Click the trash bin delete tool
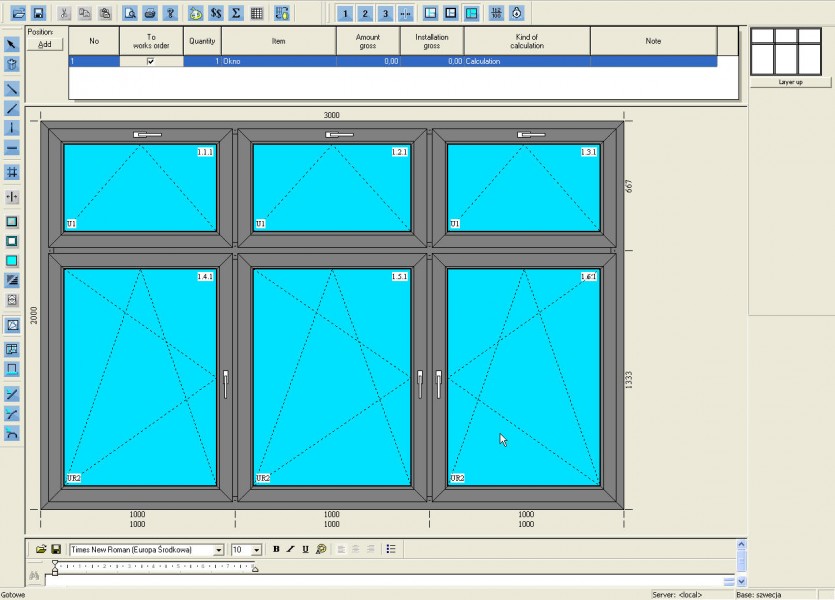 pos(12,64)
